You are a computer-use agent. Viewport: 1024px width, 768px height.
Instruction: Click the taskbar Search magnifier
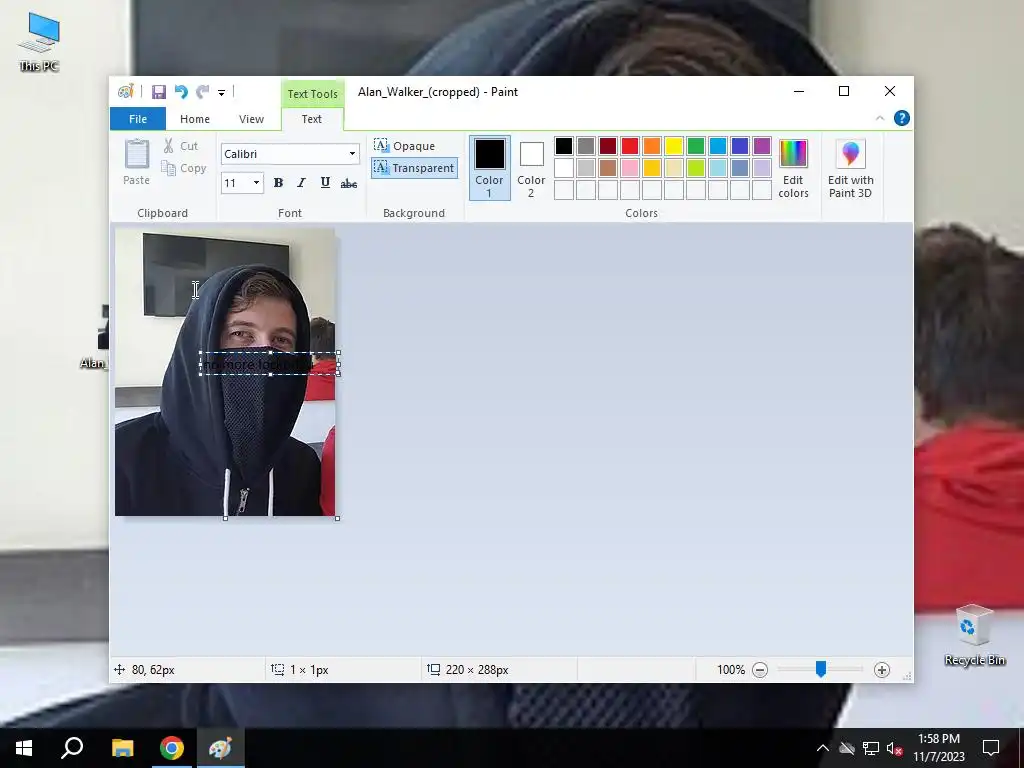(72, 748)
